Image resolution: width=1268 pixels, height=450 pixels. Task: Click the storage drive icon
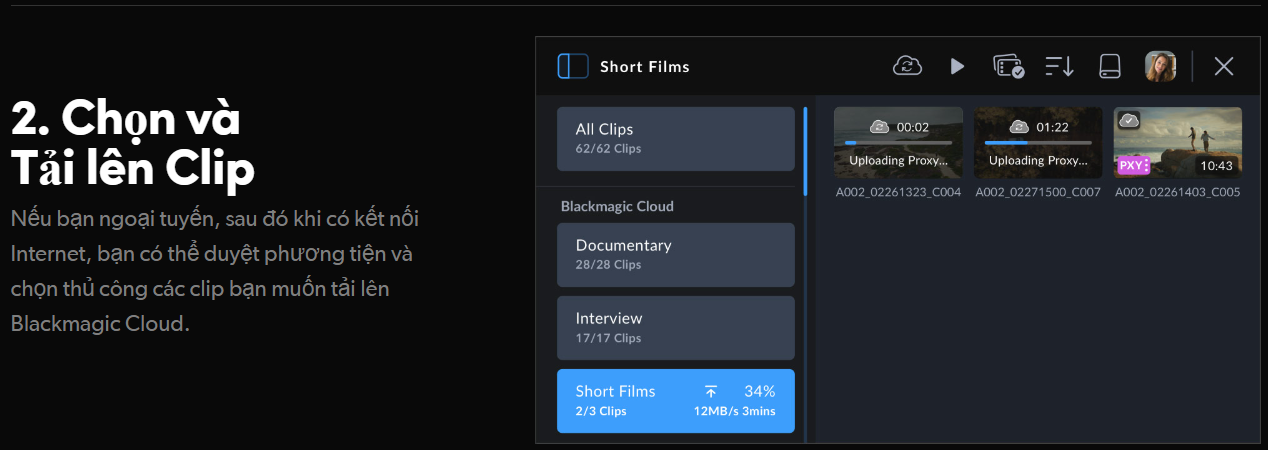pyautogui.click(x=1110, y=66)
